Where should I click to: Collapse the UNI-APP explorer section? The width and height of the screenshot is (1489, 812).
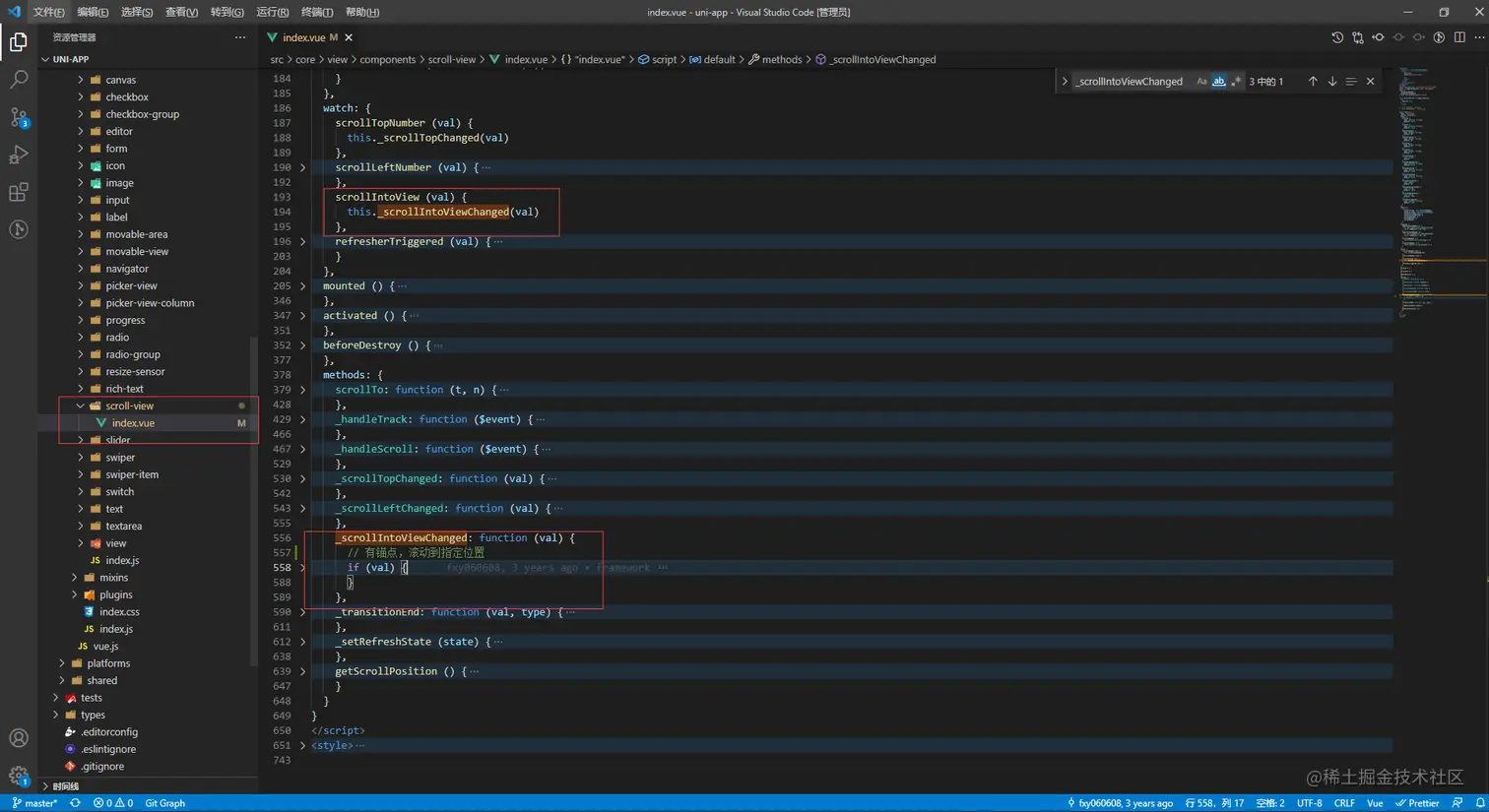(148, 59)
